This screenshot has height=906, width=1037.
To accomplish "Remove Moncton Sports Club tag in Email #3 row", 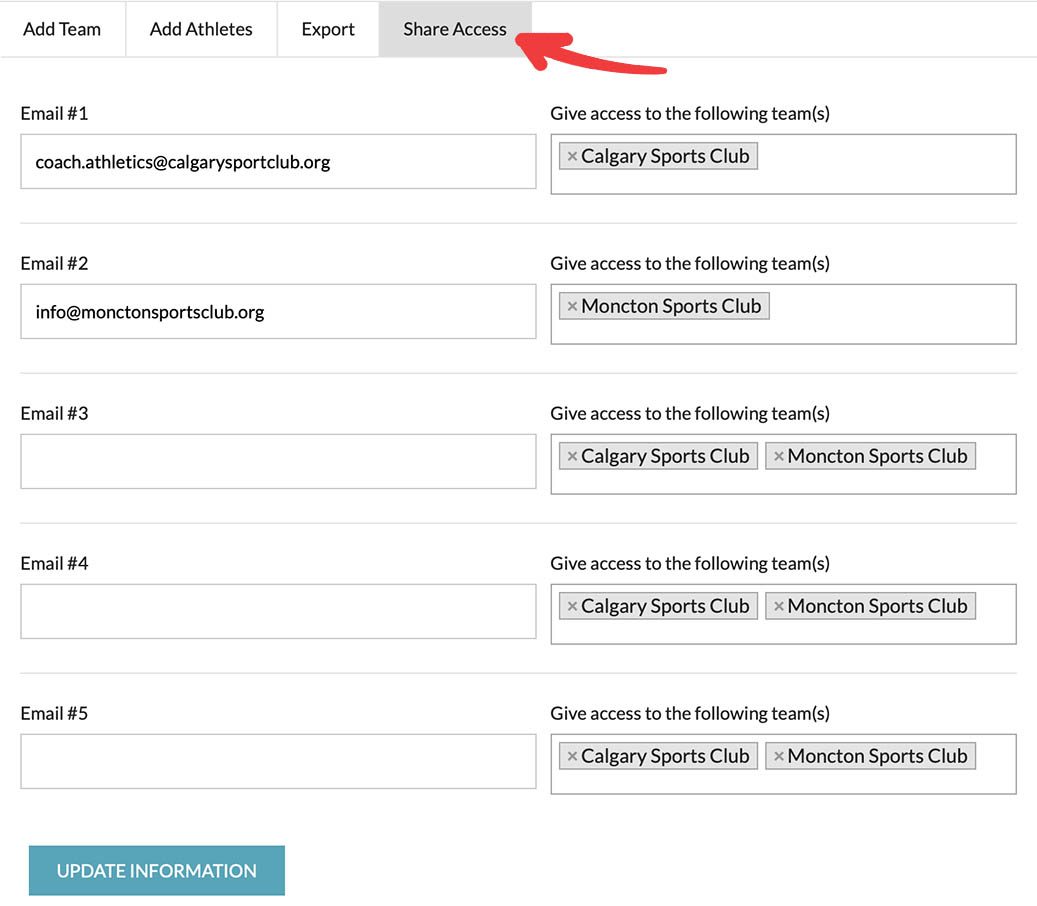I will click(779, 457).
